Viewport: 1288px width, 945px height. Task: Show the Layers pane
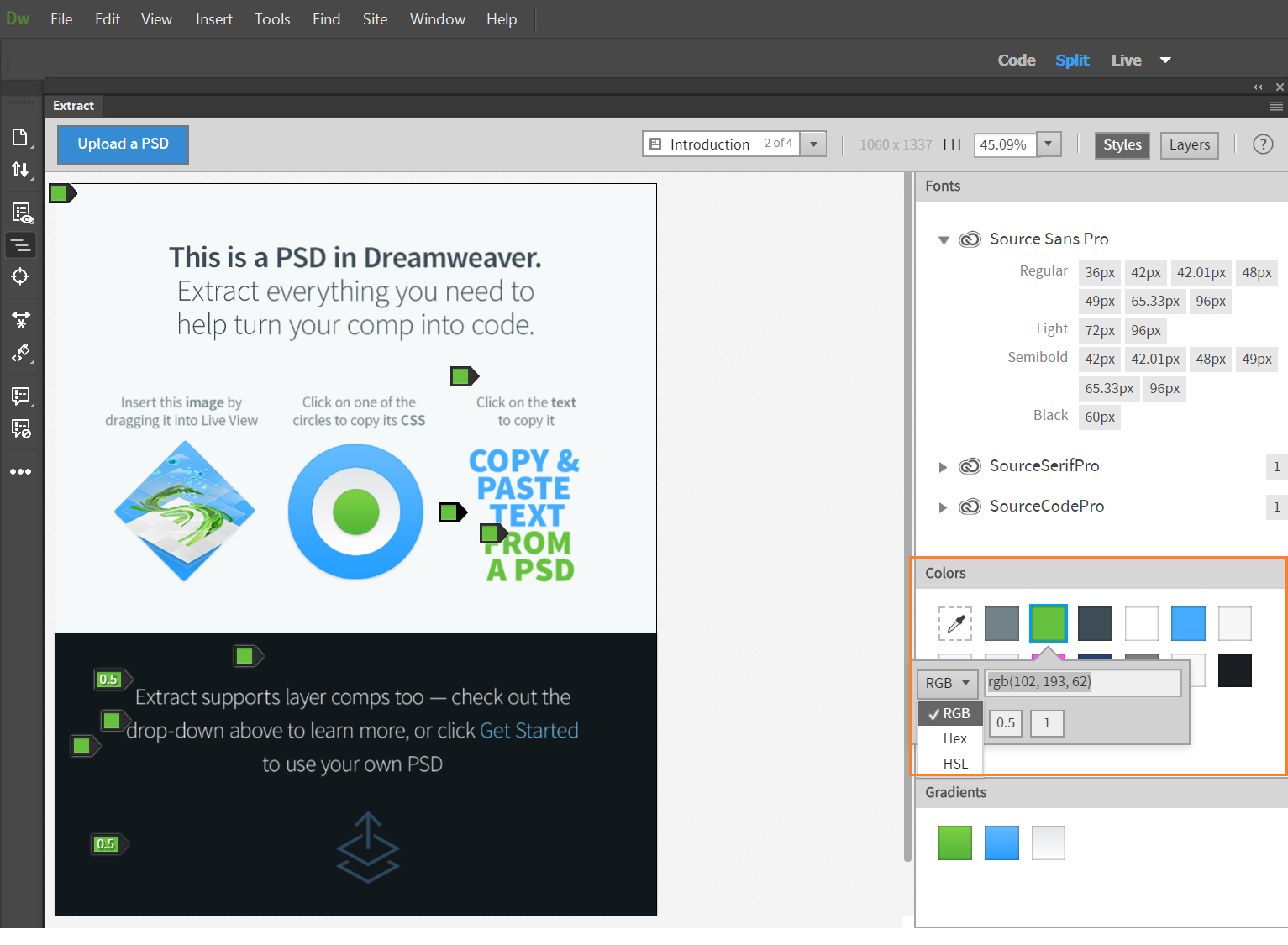pos(1190,144)
